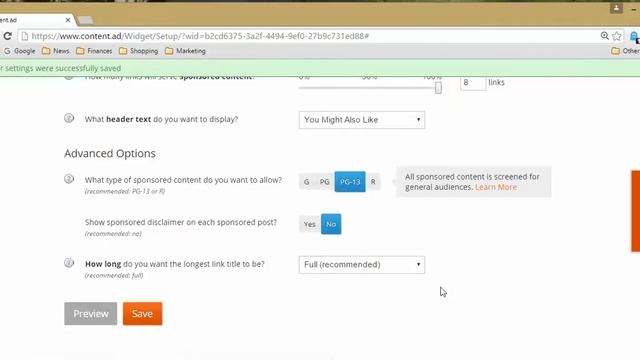
Task: Click the Chrome user profile icon
Action: pos(616,8)
